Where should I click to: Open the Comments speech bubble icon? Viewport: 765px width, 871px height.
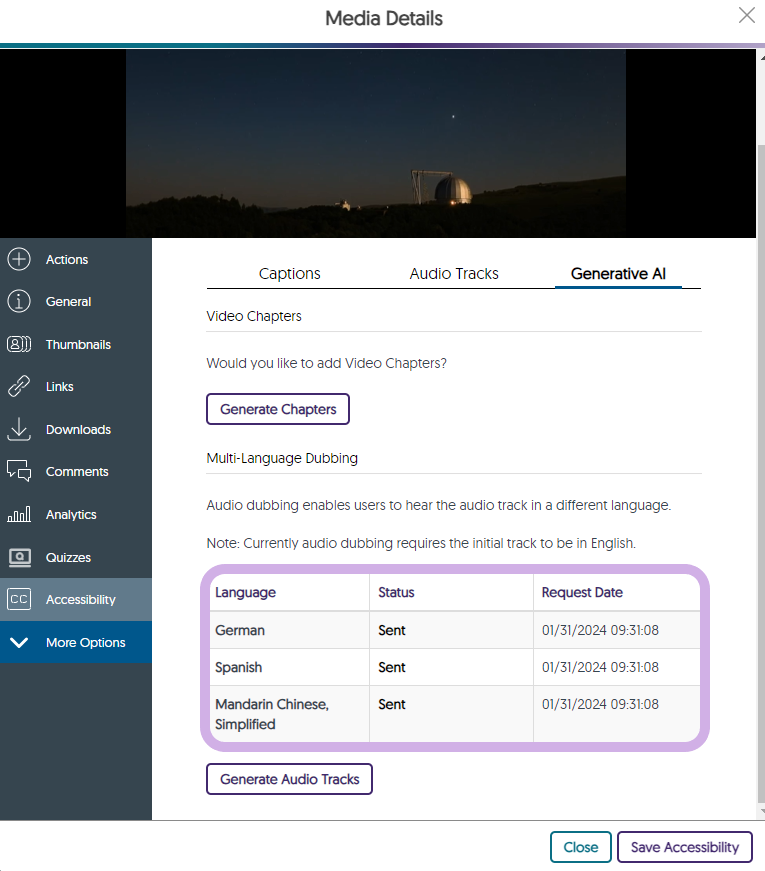19,472
